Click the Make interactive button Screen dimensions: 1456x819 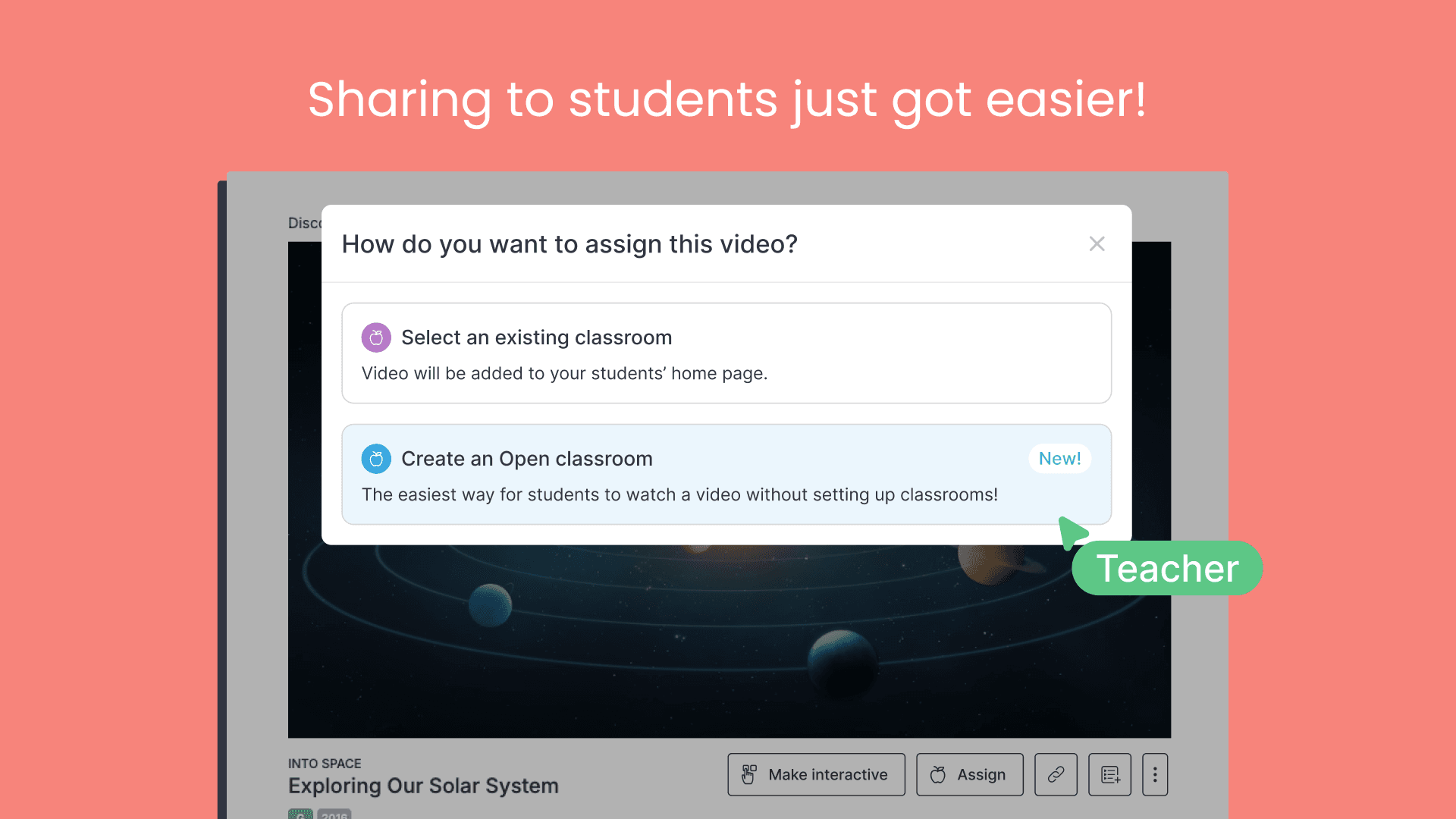pos(816,774)
